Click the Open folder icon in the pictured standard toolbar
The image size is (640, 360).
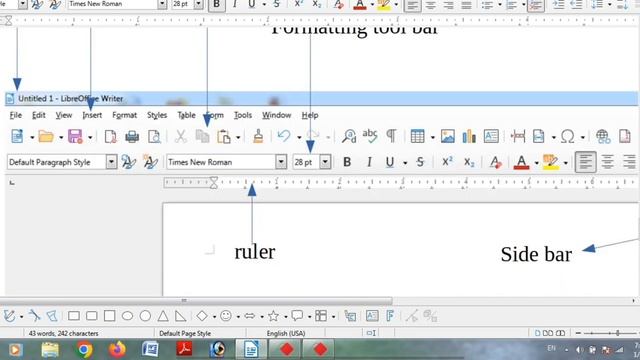coord(46,136)
